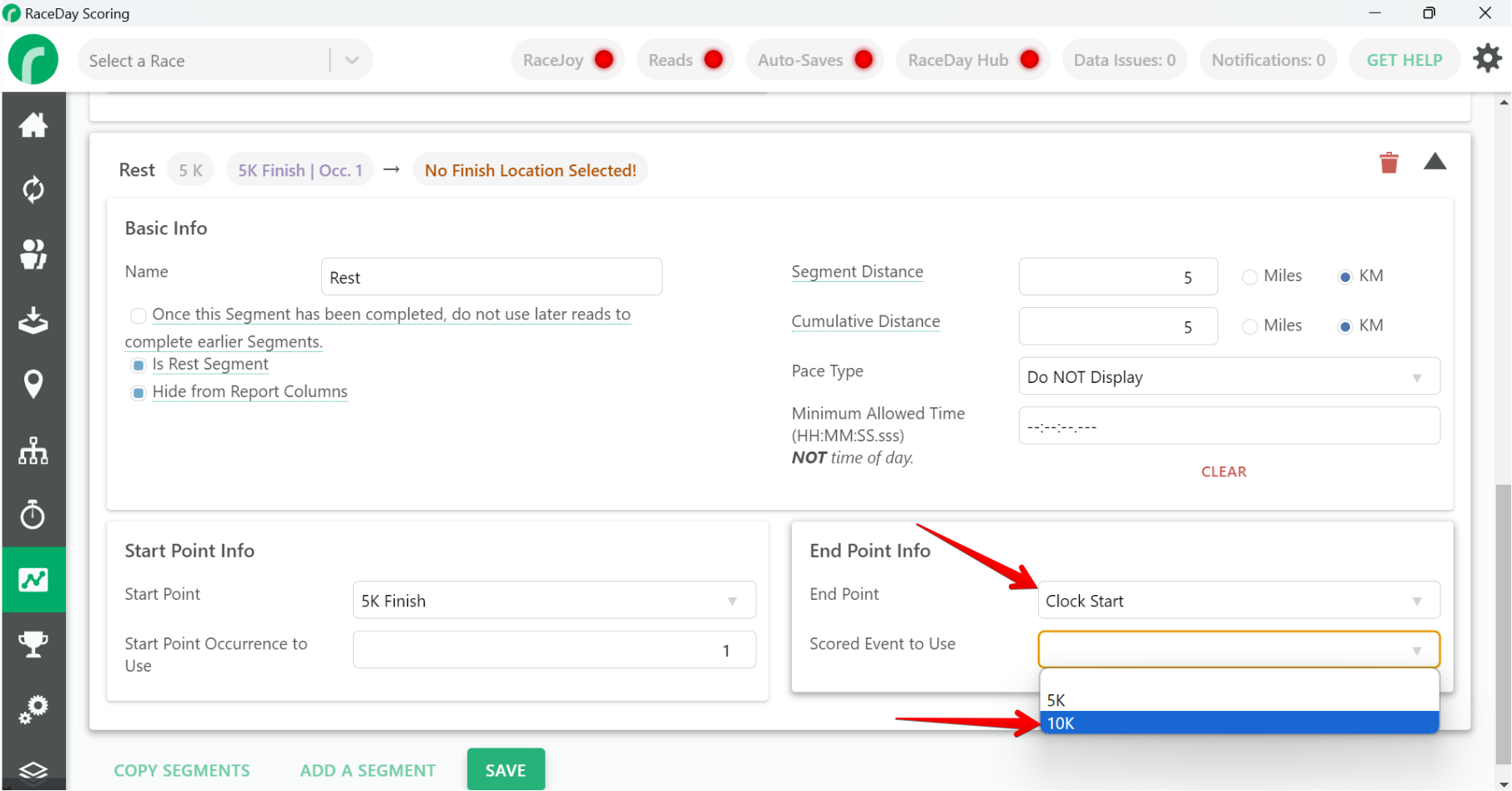Click the RaceJoy status indicator
Viewport: 1512px width, 791px height.
(x=568, y=60)
